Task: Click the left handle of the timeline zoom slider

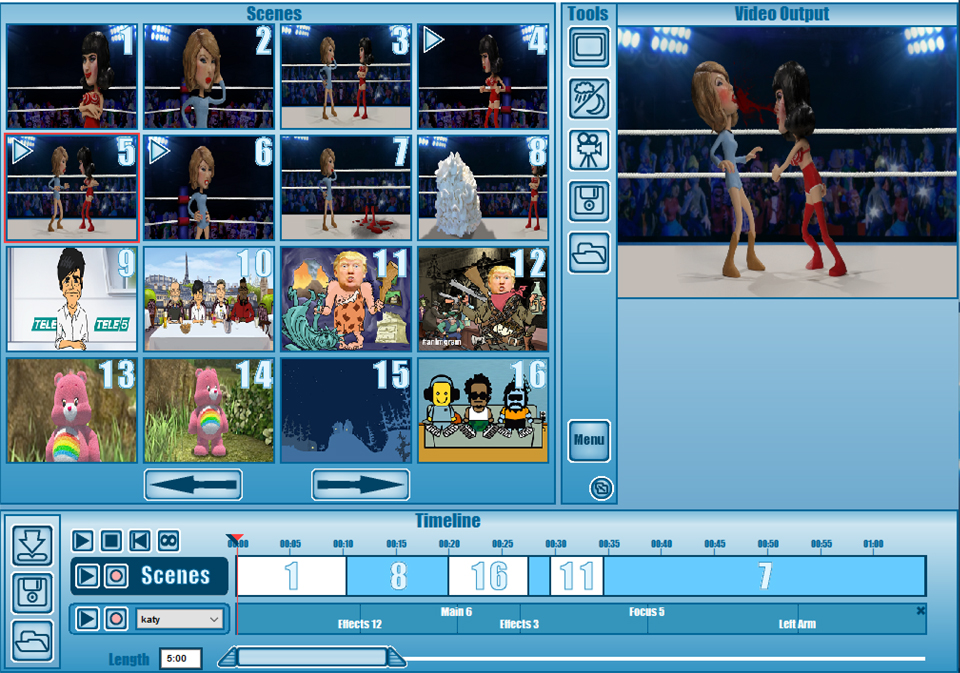Action: click(x=228, y=658)
